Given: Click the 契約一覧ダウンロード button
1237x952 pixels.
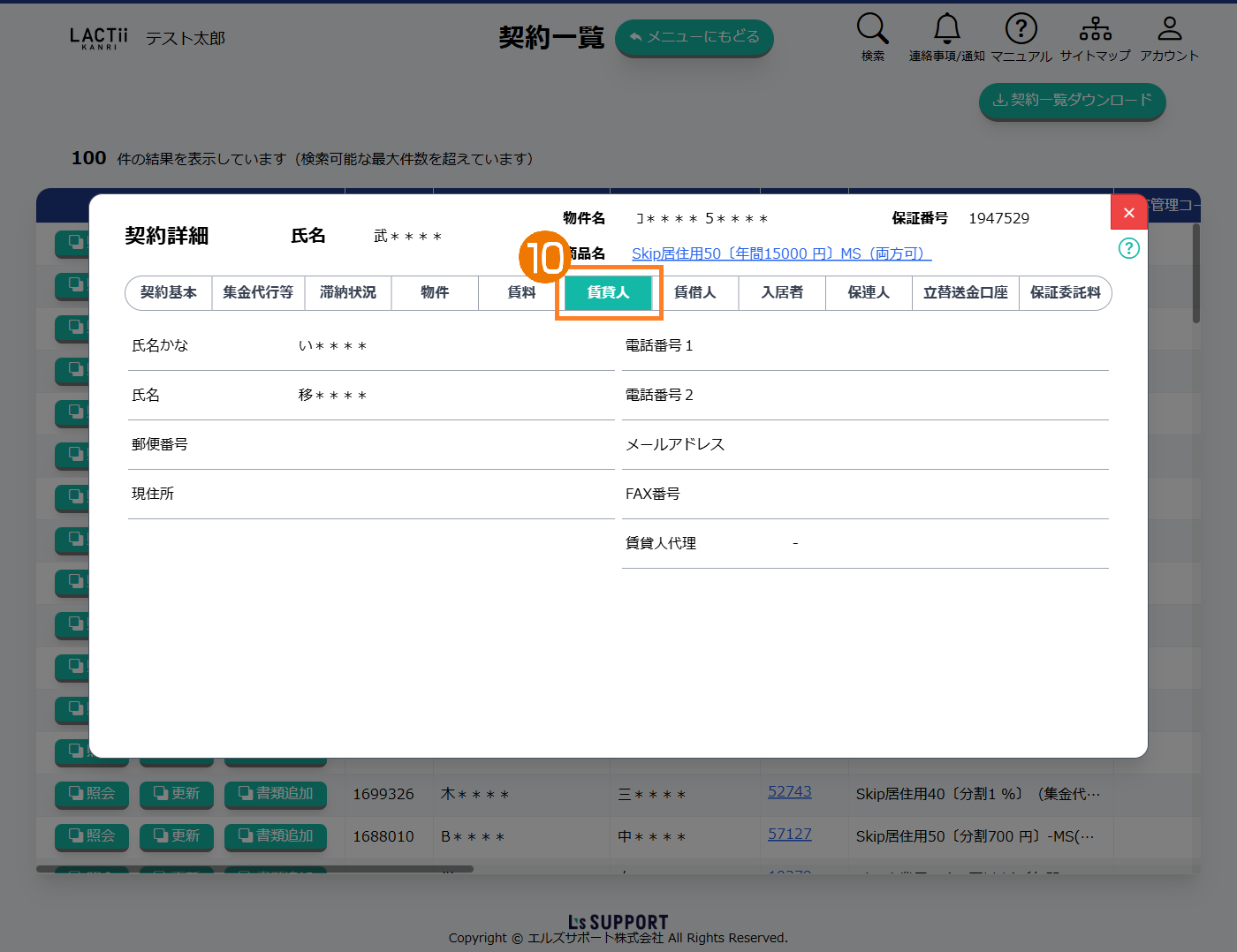Looking at the screenshot, I should coord(1072,101).
